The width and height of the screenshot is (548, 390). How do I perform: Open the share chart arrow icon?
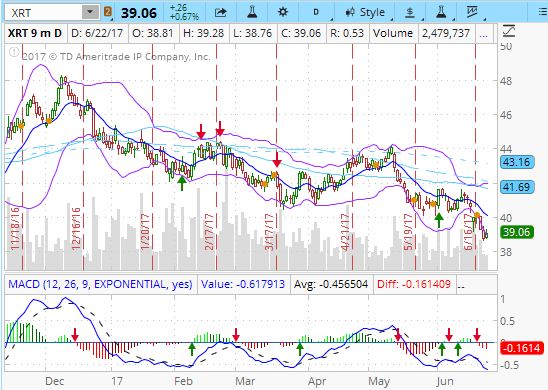(221, 13)
